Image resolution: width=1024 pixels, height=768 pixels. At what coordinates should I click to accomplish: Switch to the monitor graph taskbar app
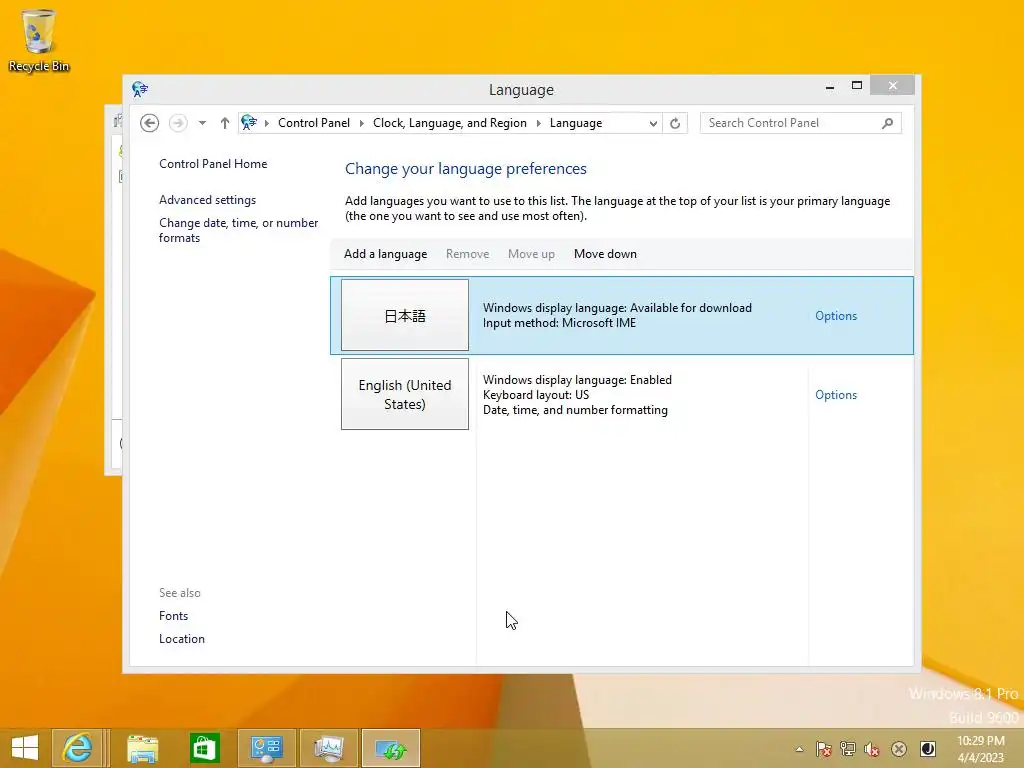pyautogui.click(x=328, y=748)
